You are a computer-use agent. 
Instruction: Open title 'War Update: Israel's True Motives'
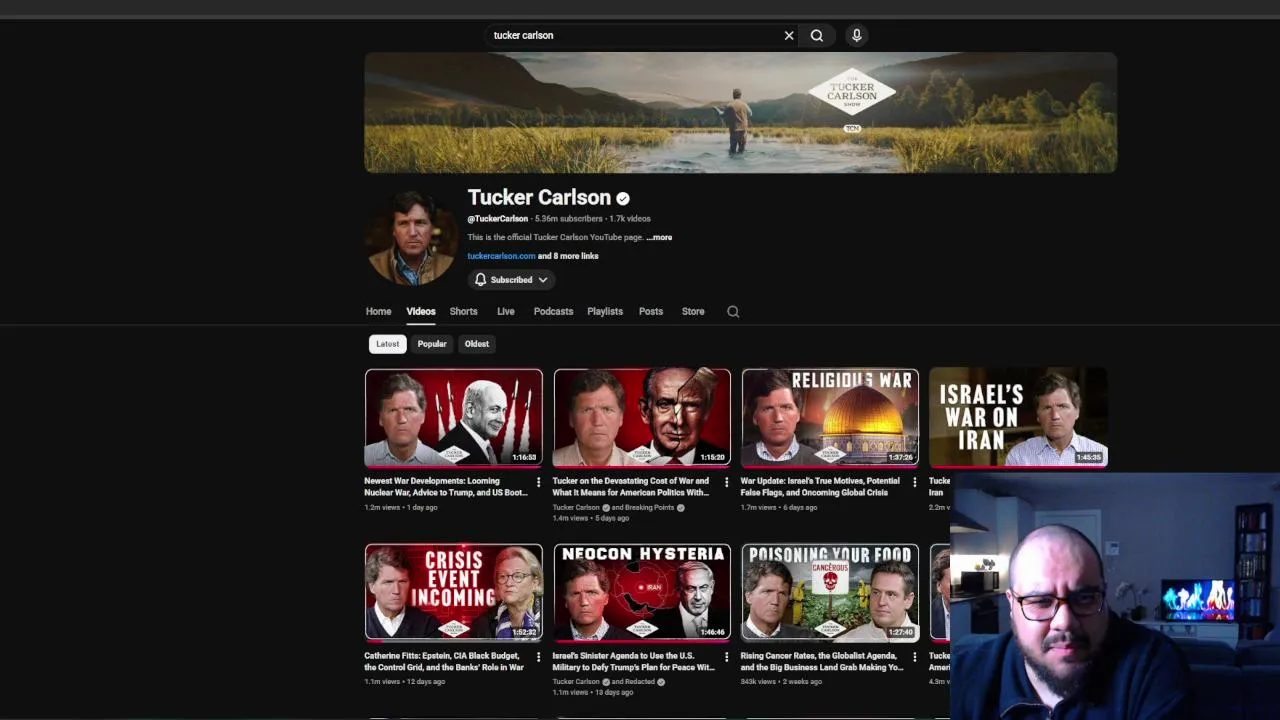coord(820,487)
